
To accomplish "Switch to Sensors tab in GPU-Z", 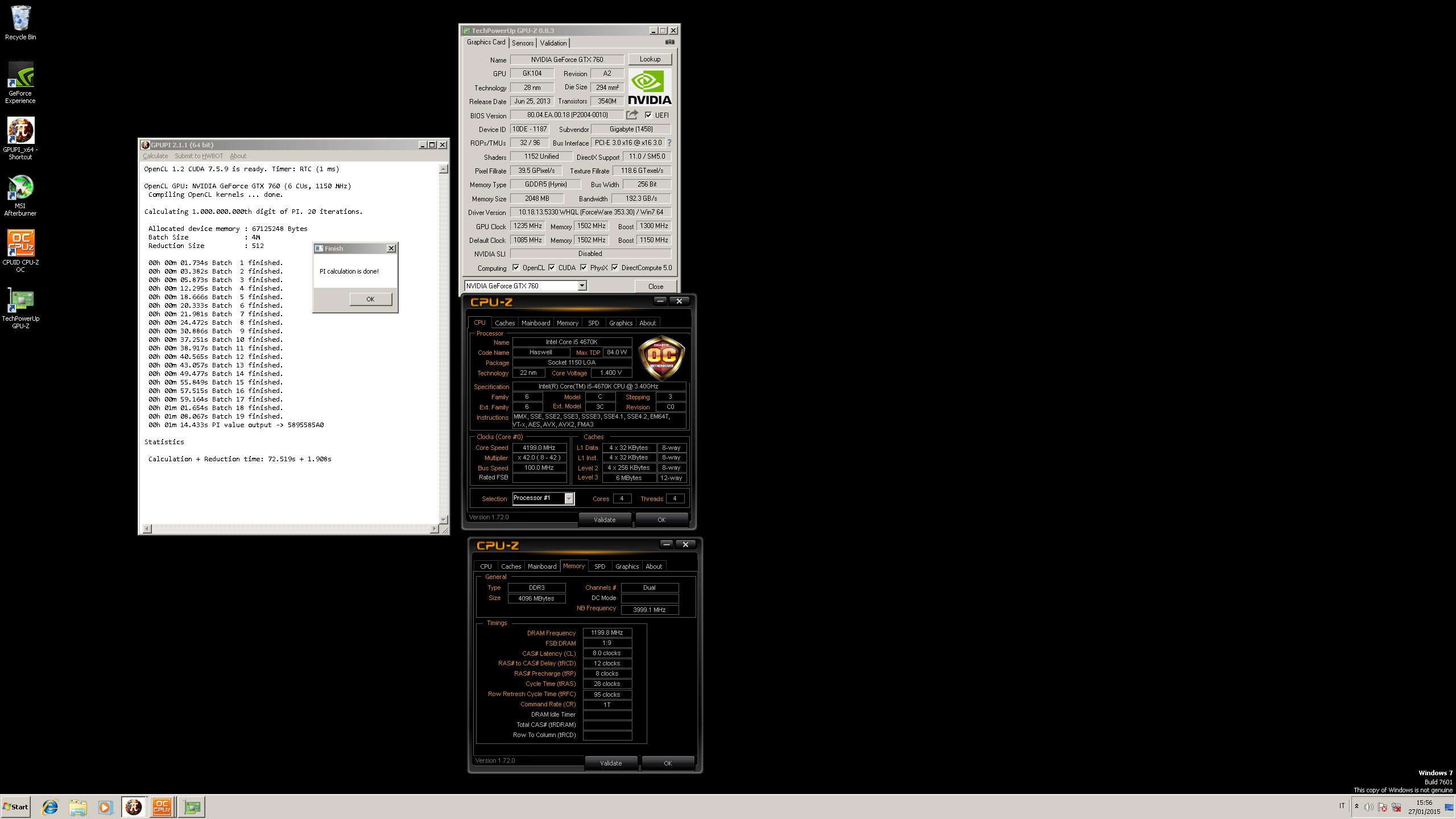I will point(522,43).
